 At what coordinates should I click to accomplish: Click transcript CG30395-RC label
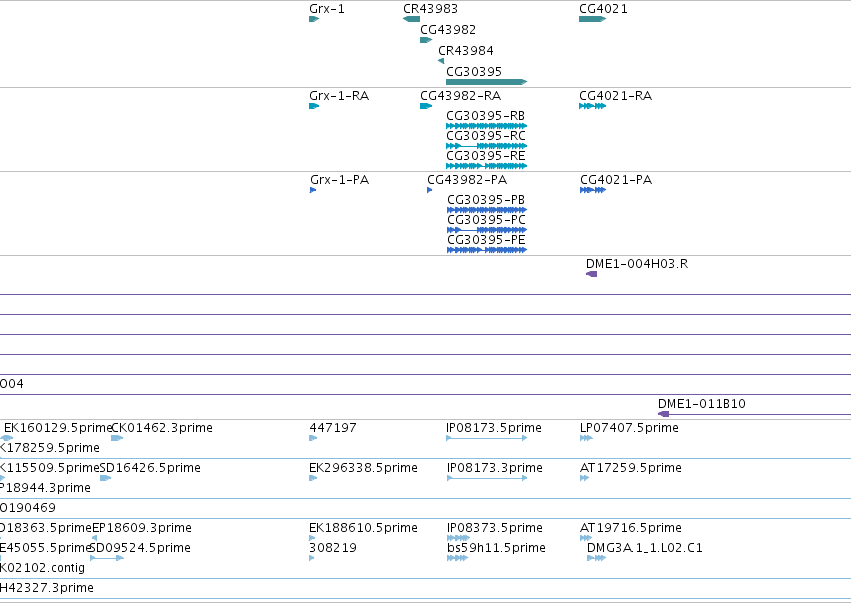coord(486,136)
